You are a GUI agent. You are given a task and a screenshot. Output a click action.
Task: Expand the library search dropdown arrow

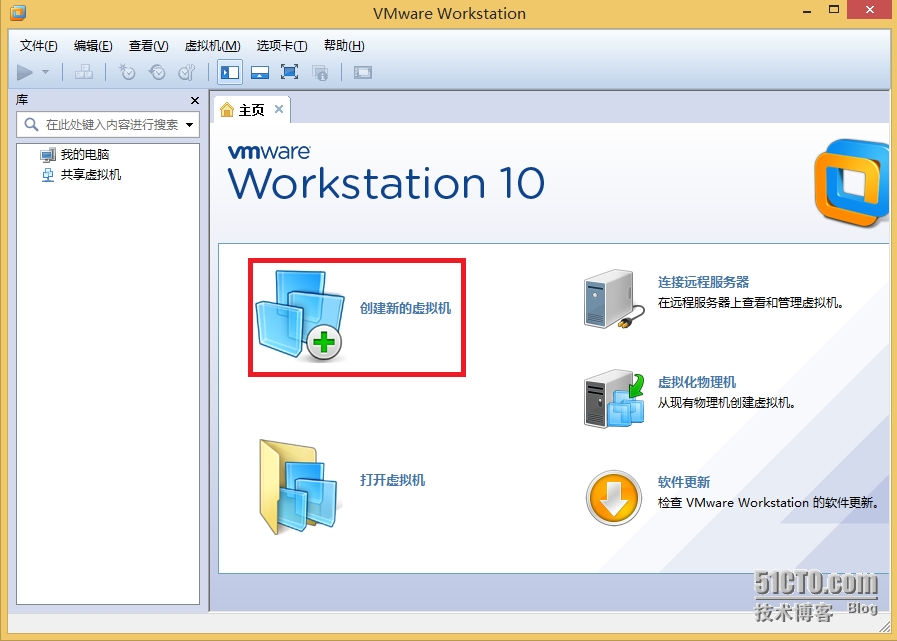[189, 125]
